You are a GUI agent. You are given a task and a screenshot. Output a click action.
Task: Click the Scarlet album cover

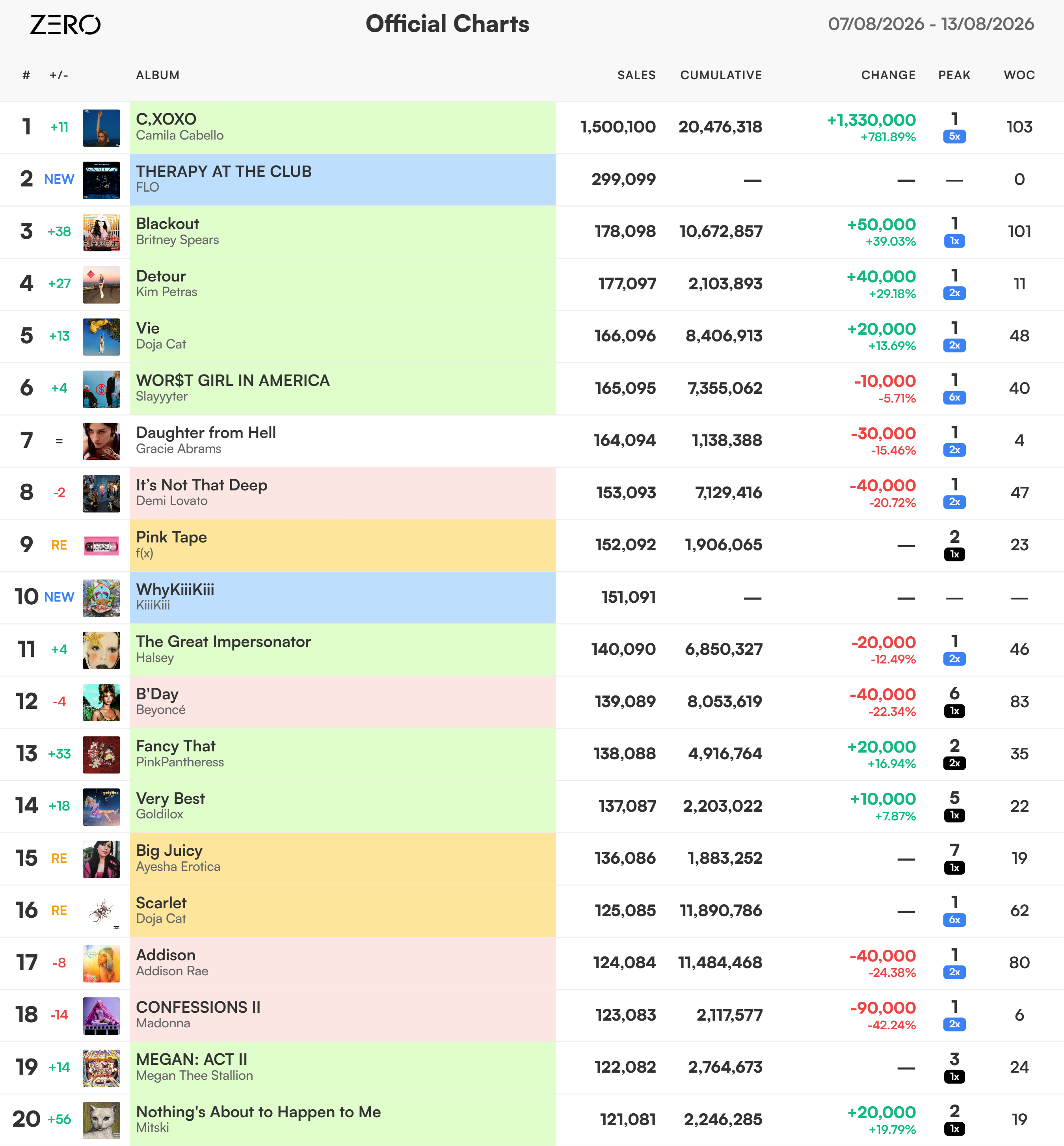point(101,911)
